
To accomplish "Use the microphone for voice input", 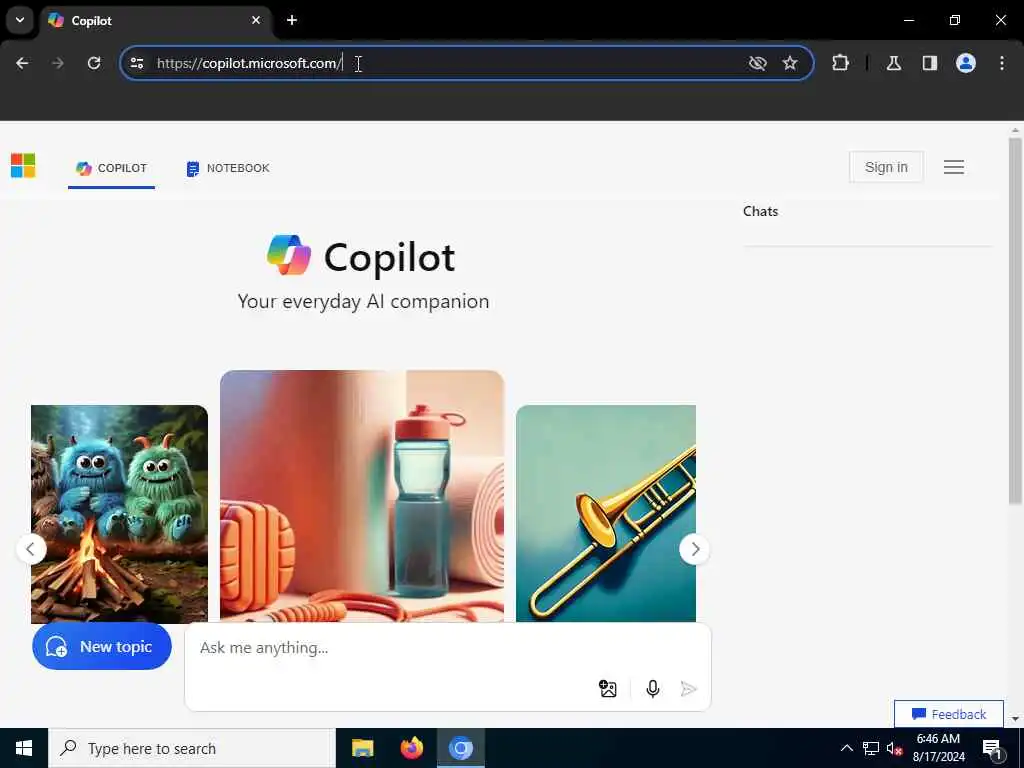I will point(652,688).
